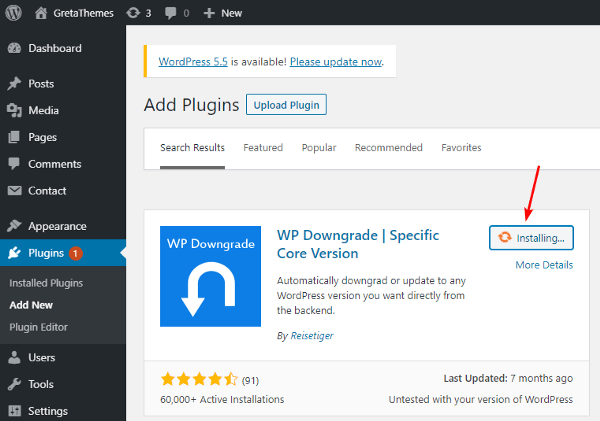Open the WP Downgrade plugin title link
This screenshot has height=421, width=600.
358,244
